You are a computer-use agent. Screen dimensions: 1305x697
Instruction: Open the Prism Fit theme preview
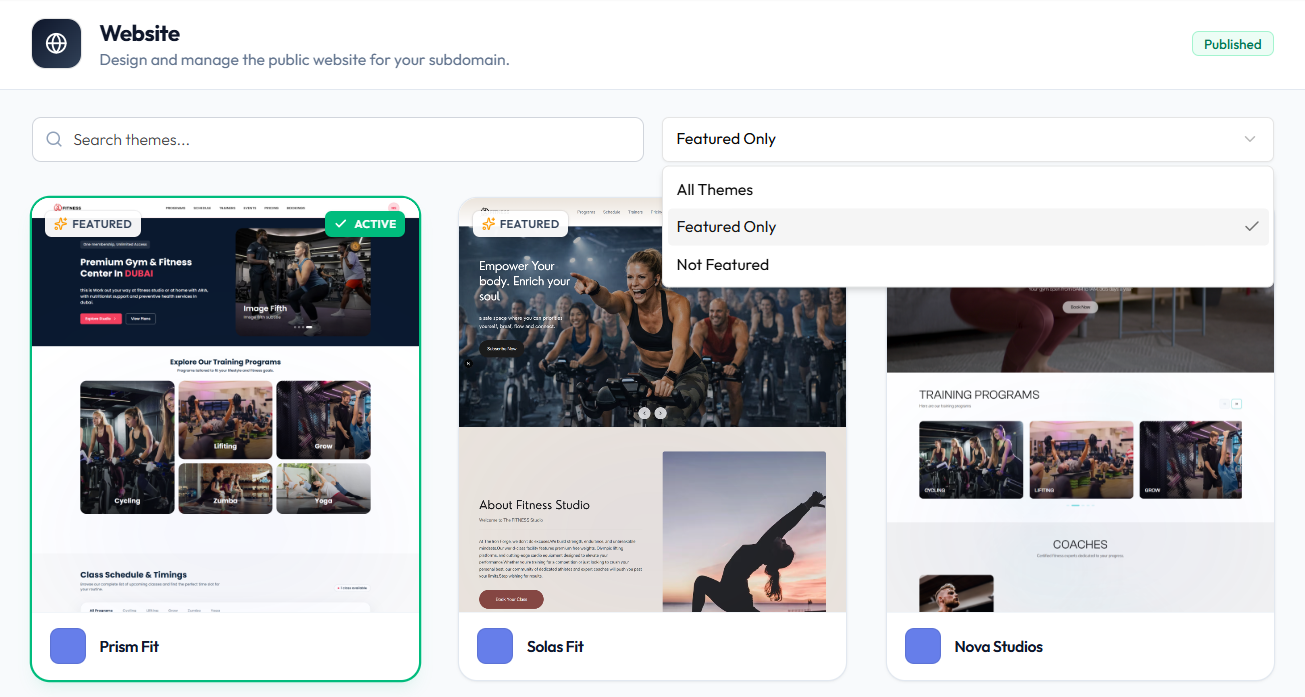[x=225, y=405]
